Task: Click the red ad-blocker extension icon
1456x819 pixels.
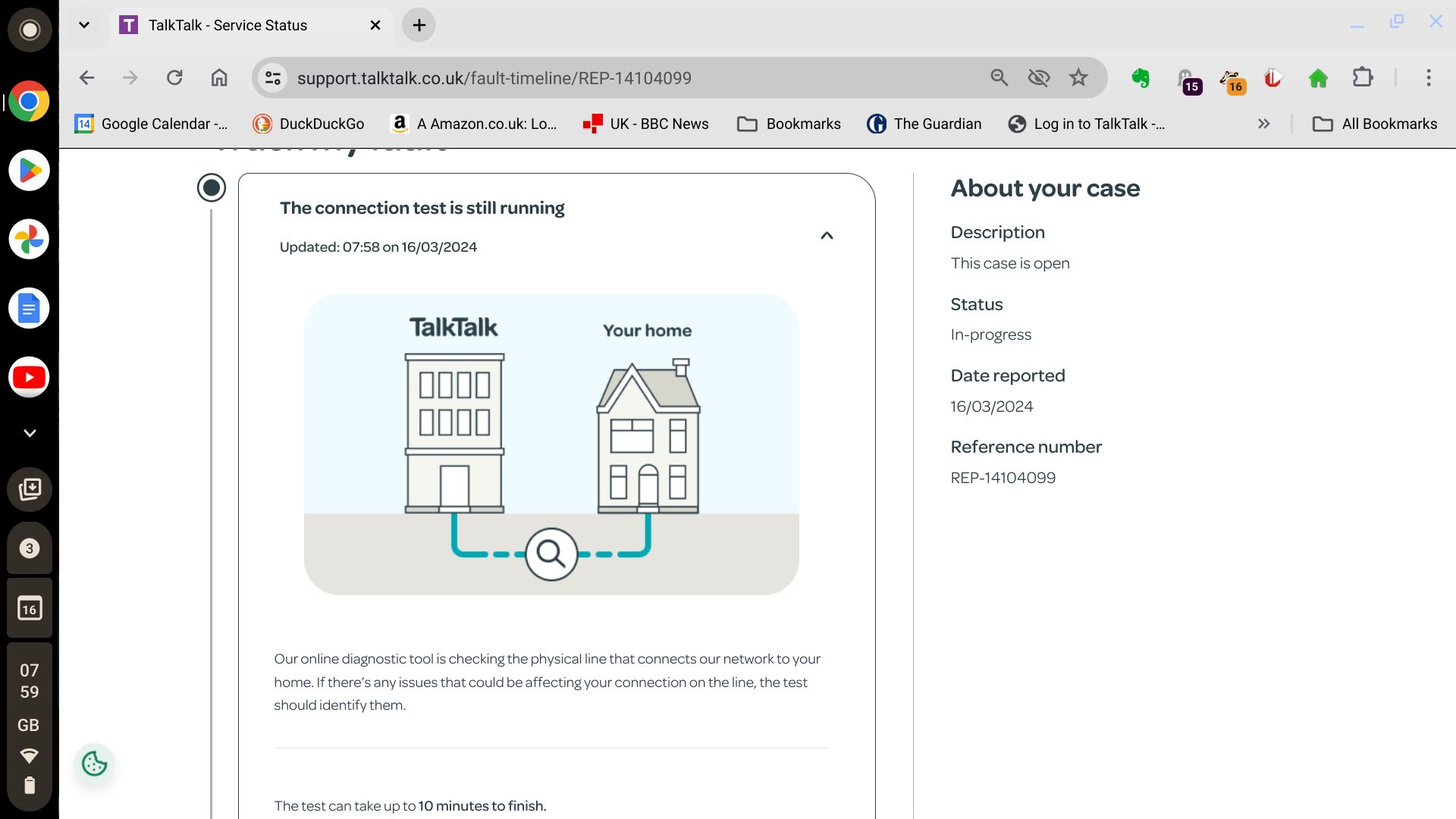Action: coord(1272,77)
